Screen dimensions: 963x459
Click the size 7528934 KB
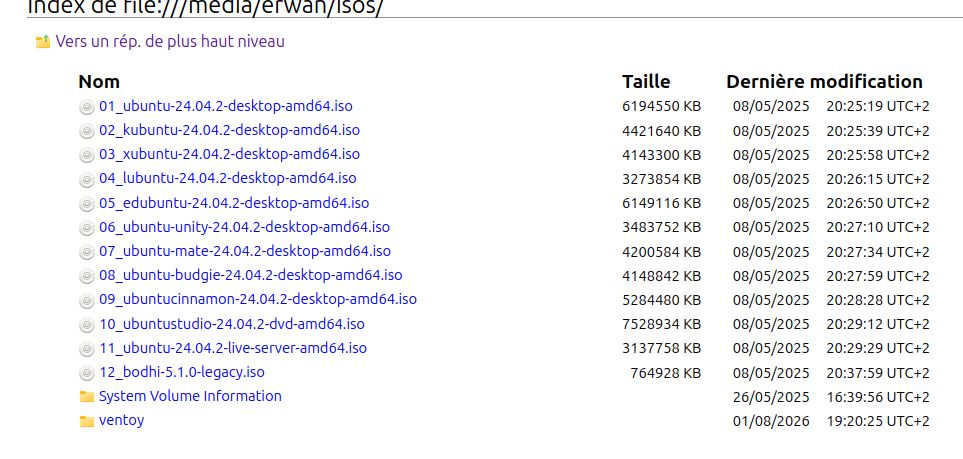[661, 324]
